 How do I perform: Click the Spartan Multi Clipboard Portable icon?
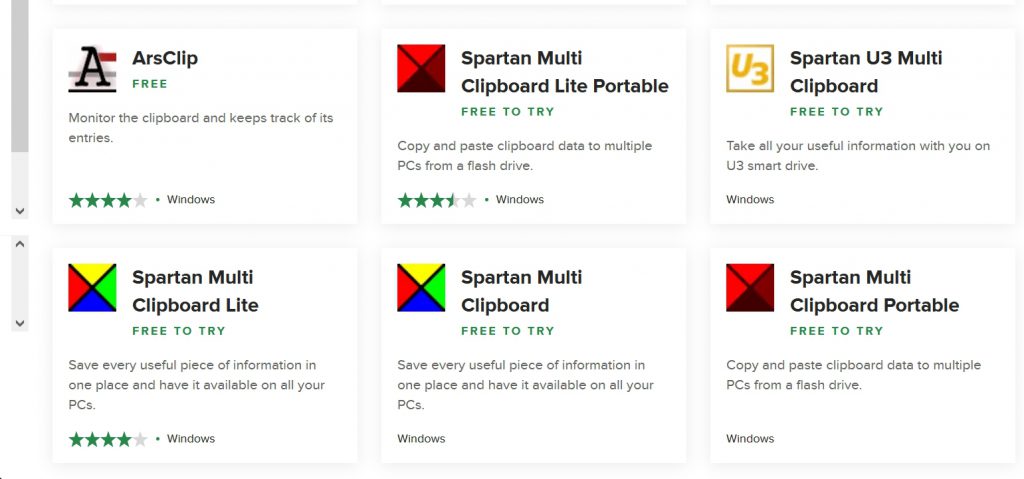[x=750, y=288]
